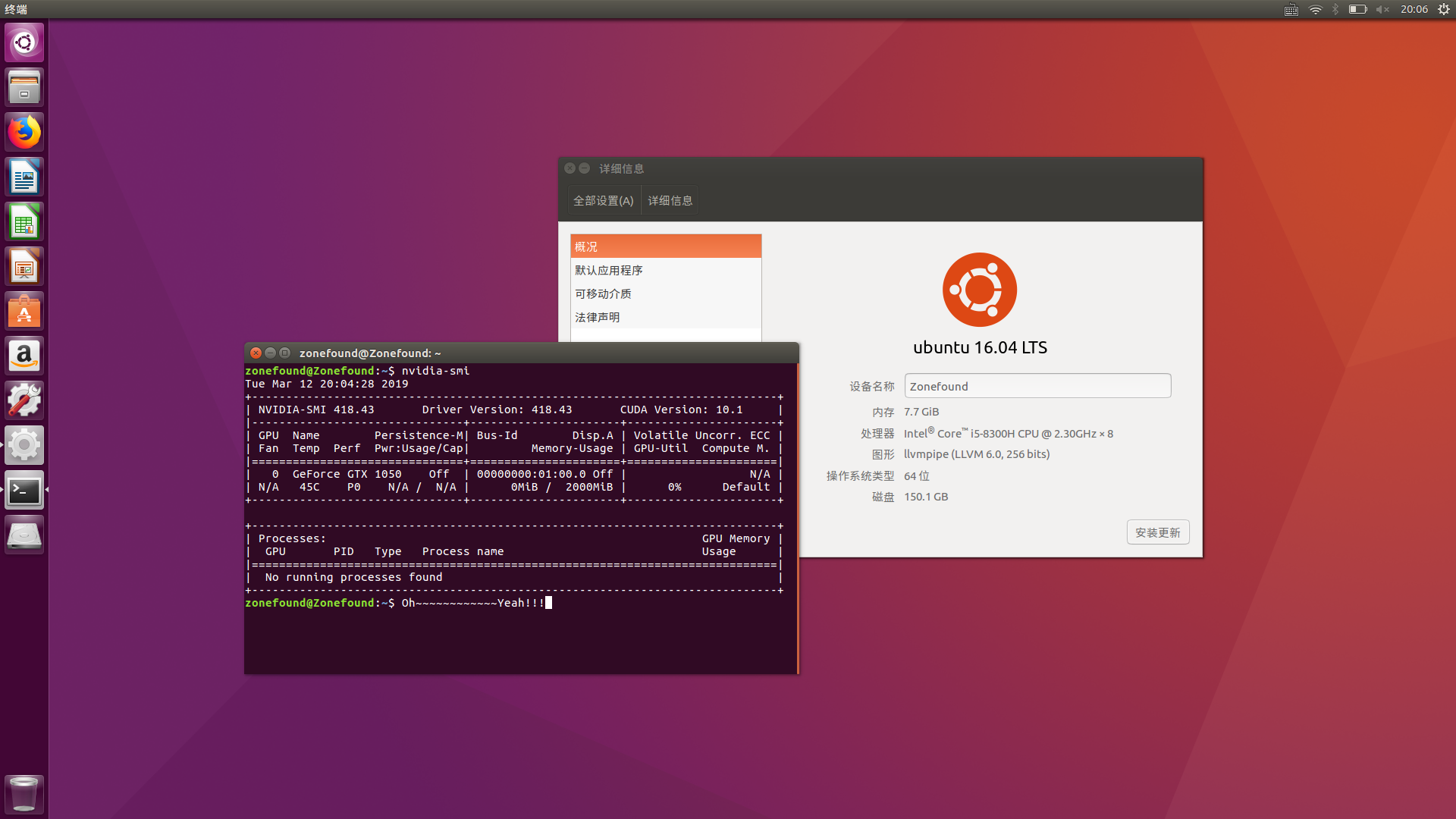Open the Trash
Image resolution: width=1456 pixels, height=819 pixels.
click(24, 794)
